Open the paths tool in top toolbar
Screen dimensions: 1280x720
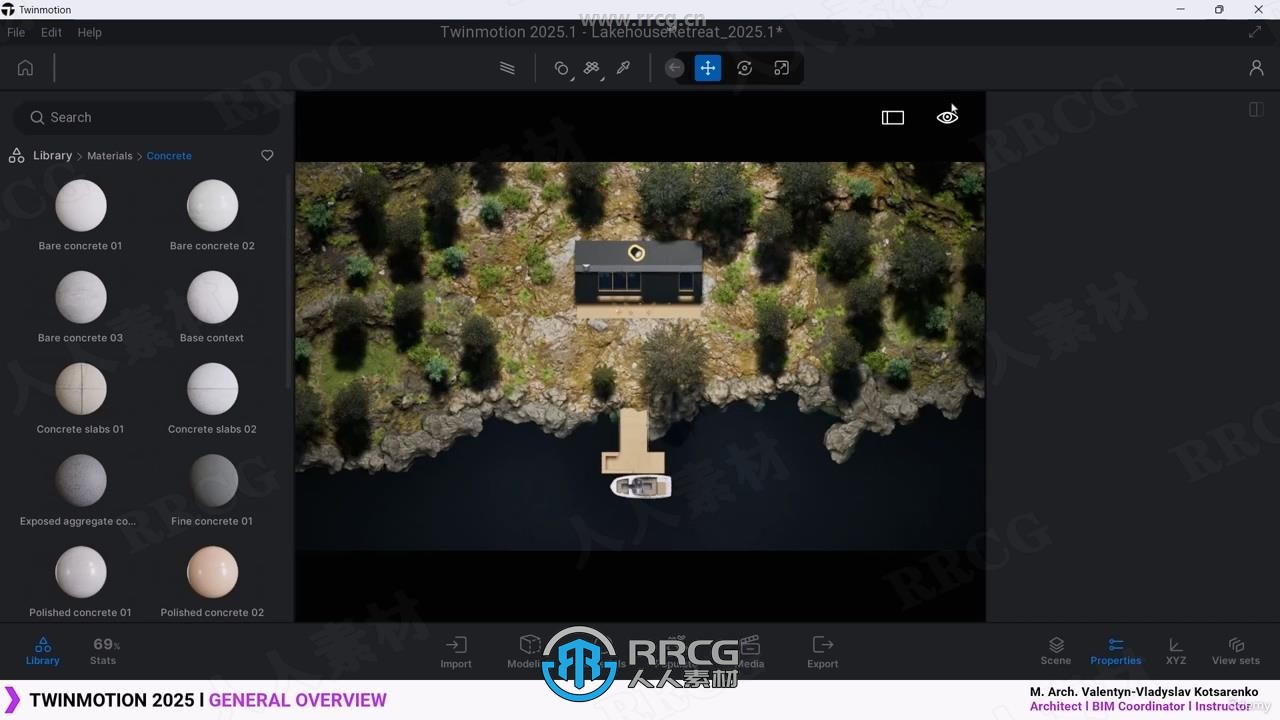[507, 68]
